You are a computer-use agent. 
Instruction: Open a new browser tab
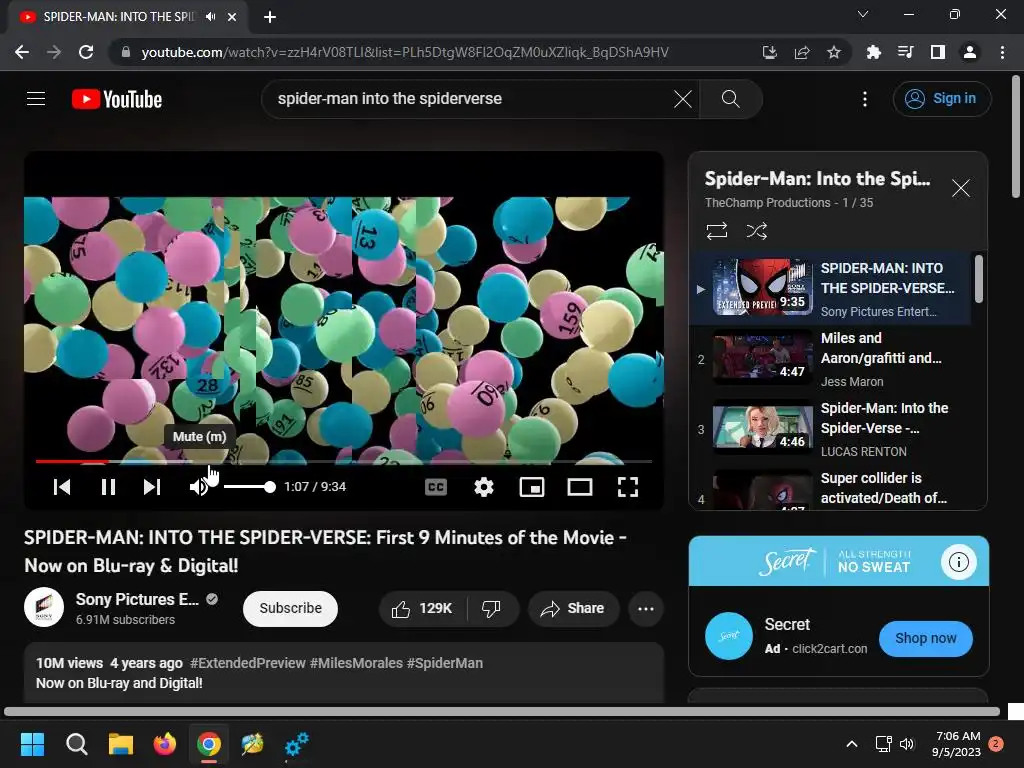[x=270, y=17]
